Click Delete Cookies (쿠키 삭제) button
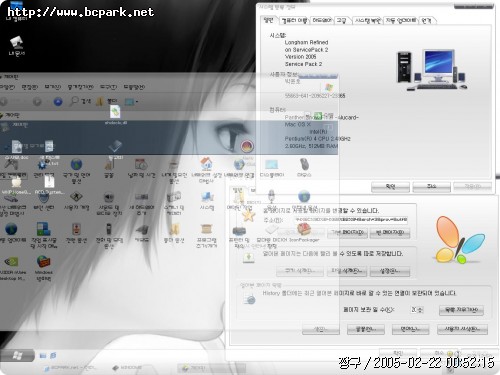This screenshot has height=375, width=500. [300, 271]
